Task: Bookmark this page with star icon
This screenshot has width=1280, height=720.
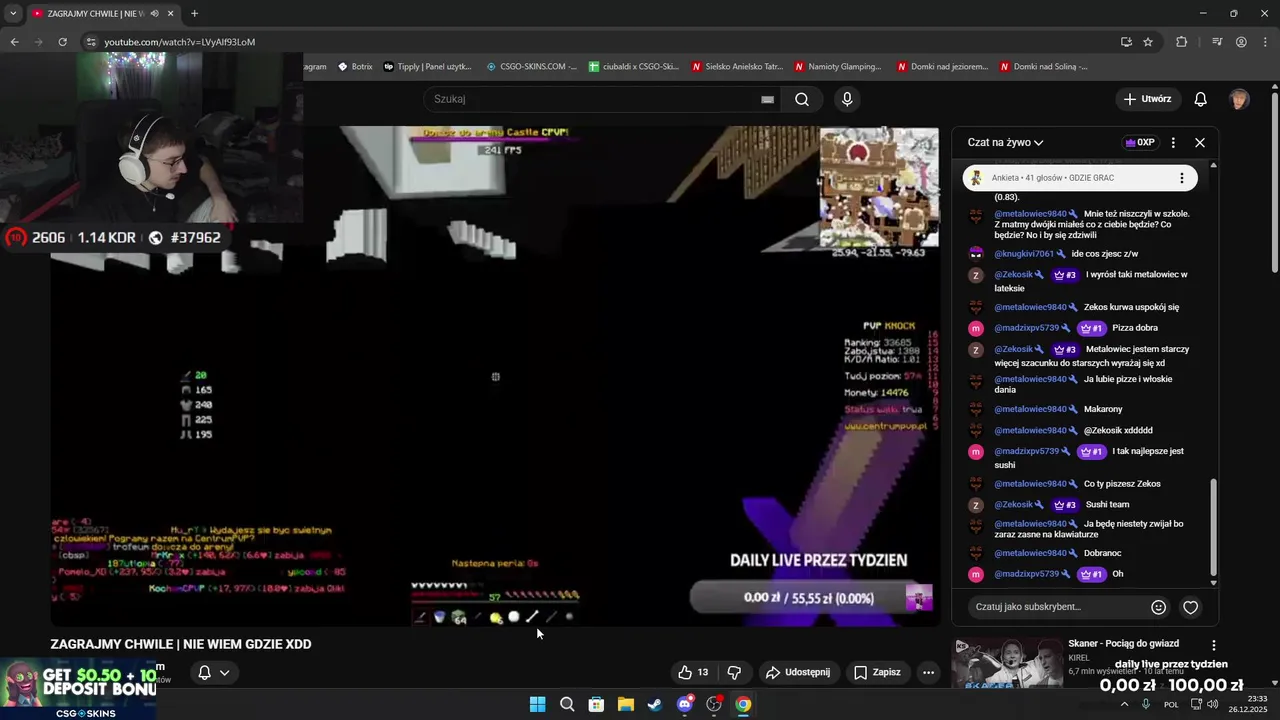Action: (1148, 42)
